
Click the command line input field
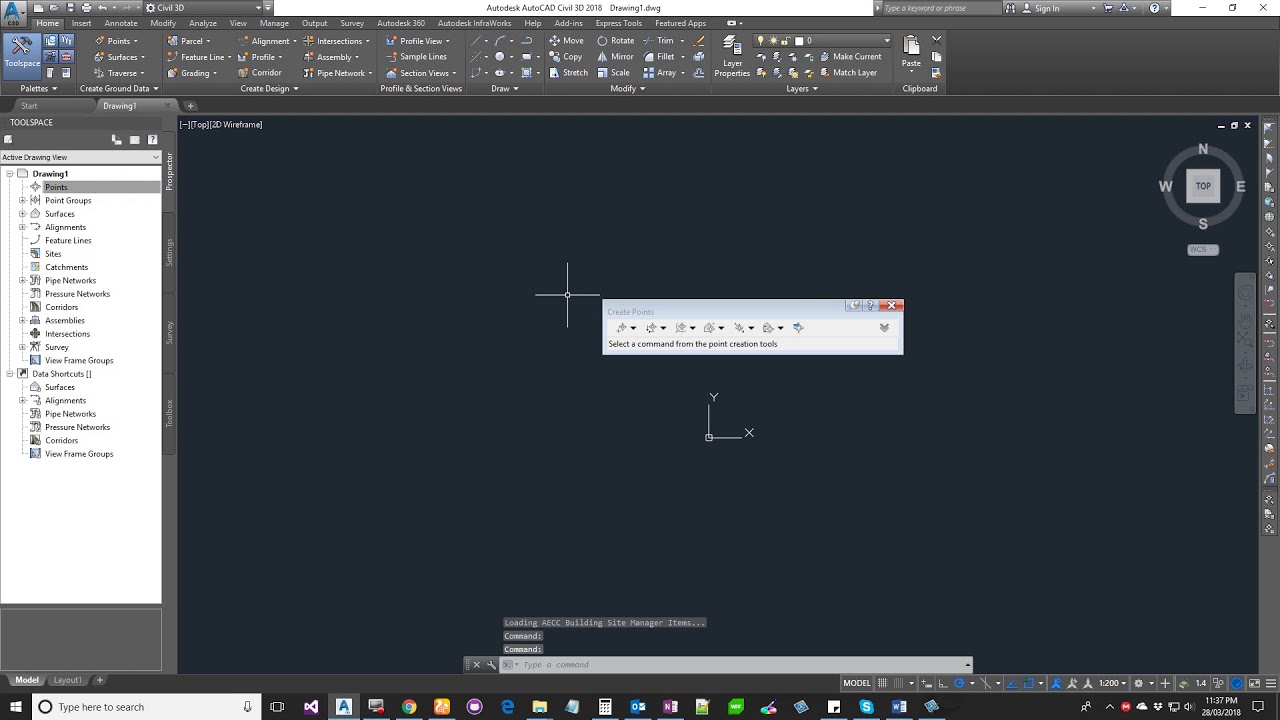(x=740, y=665)
